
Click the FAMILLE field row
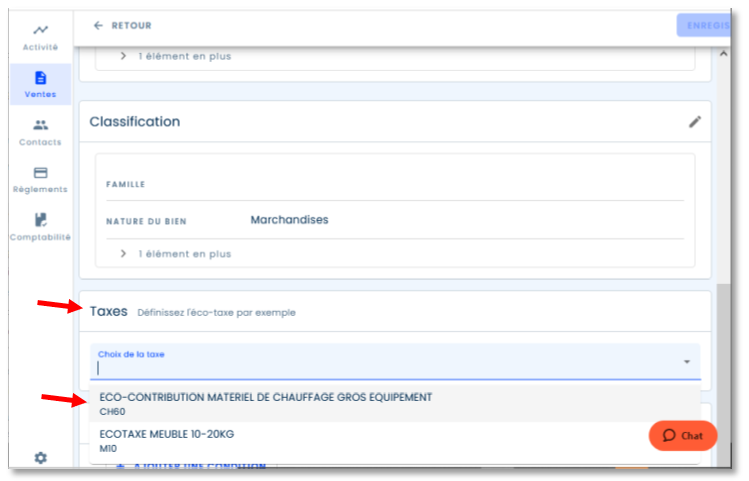[395, 184]
